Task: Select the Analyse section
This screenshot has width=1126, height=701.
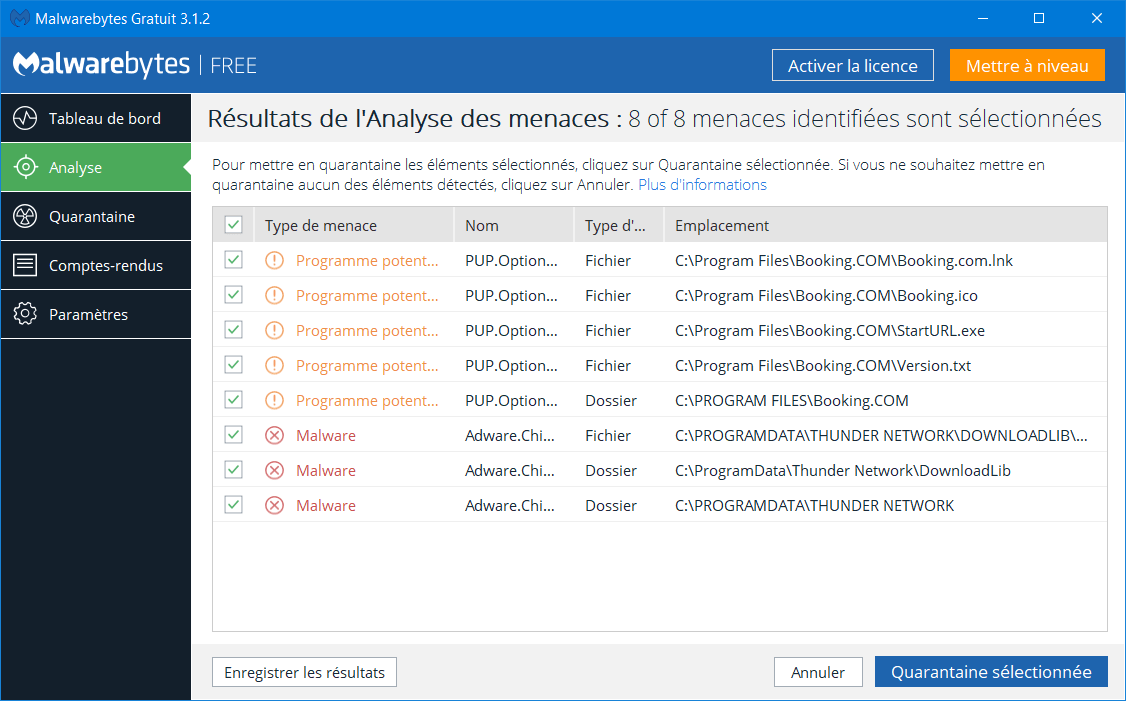Action: click(96, 167)
